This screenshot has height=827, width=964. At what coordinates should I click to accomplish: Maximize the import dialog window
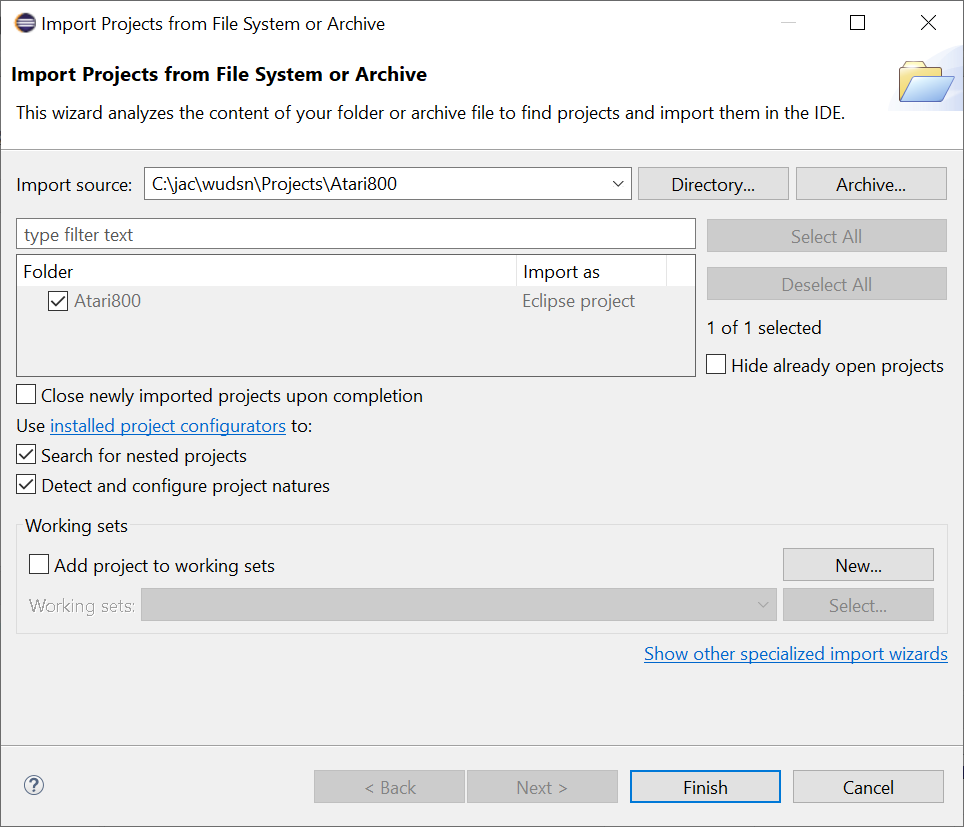(858, 23)
